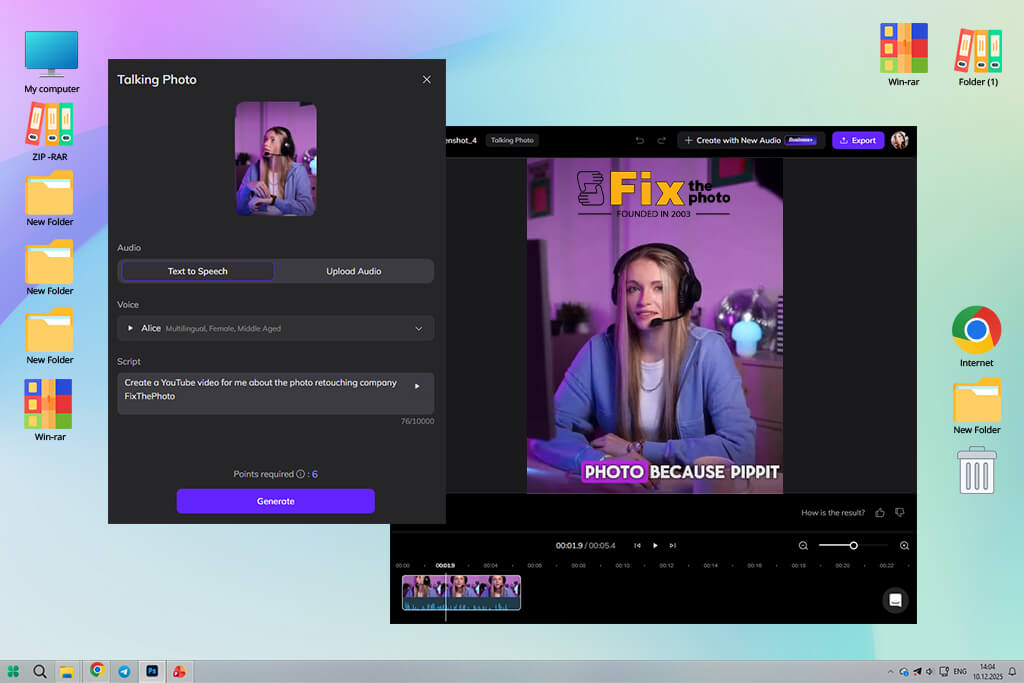1024x683 pixels.
Task: Open Chrome from the taskbar
Action: 97,671
